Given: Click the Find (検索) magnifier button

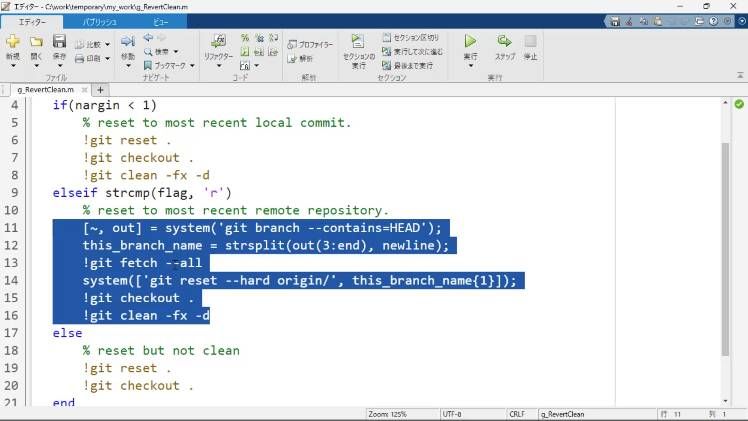Looking at the screenshot, I should (x=156, y=51).
